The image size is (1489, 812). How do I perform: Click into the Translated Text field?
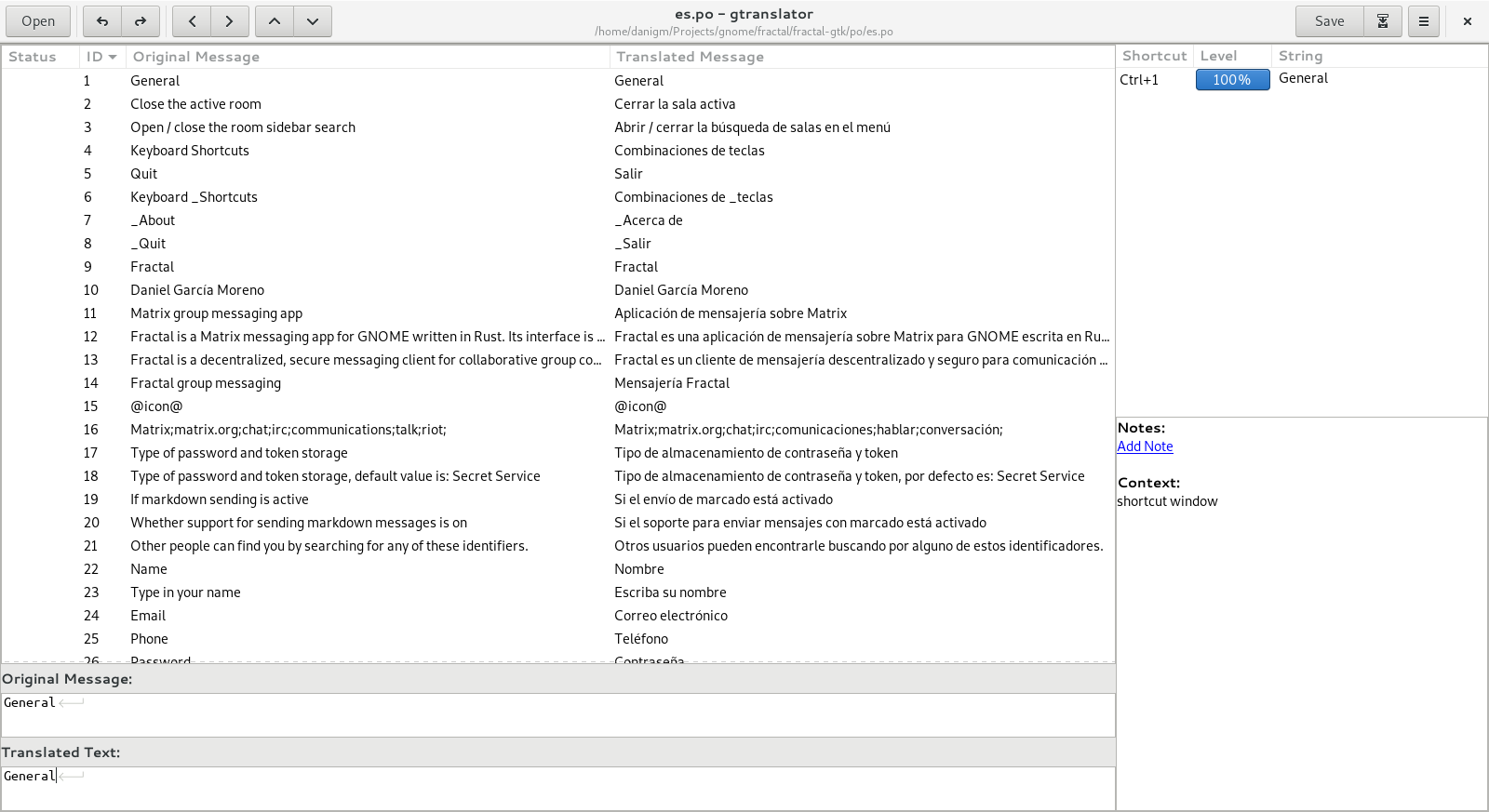[x=558, y=788]
